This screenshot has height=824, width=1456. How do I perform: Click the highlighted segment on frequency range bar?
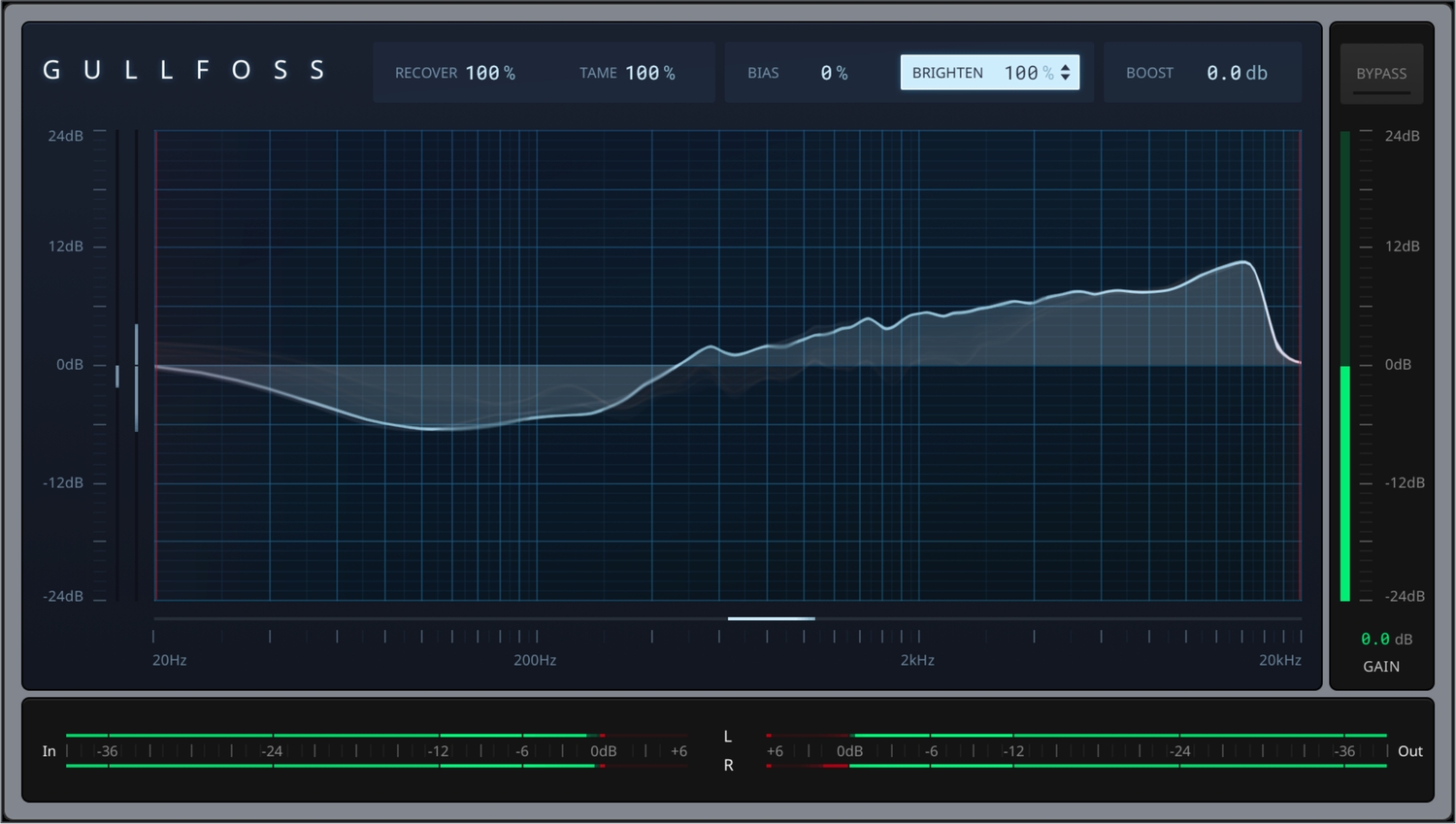pyautogui.click(x=772, y=618)
